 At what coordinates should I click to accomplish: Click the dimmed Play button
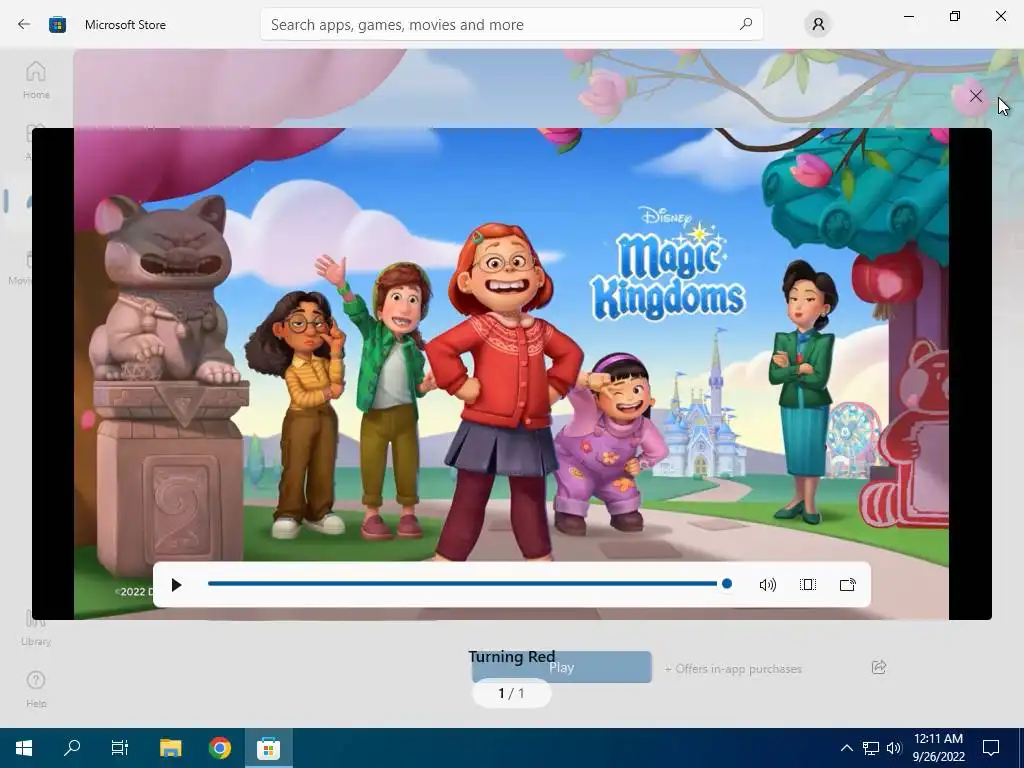click(562, 667)
